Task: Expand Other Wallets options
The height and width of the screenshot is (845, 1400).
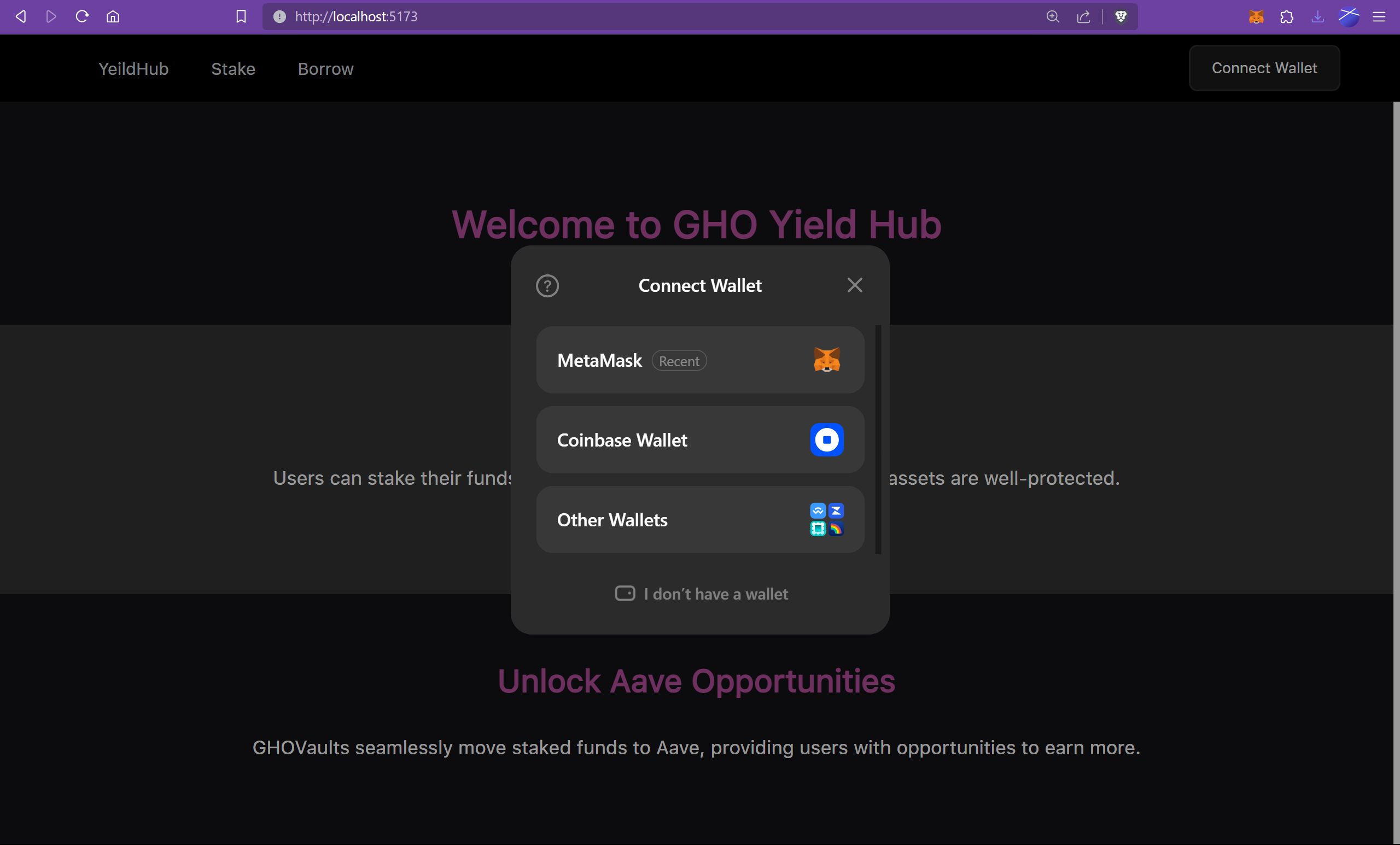Action: [700, 519]
